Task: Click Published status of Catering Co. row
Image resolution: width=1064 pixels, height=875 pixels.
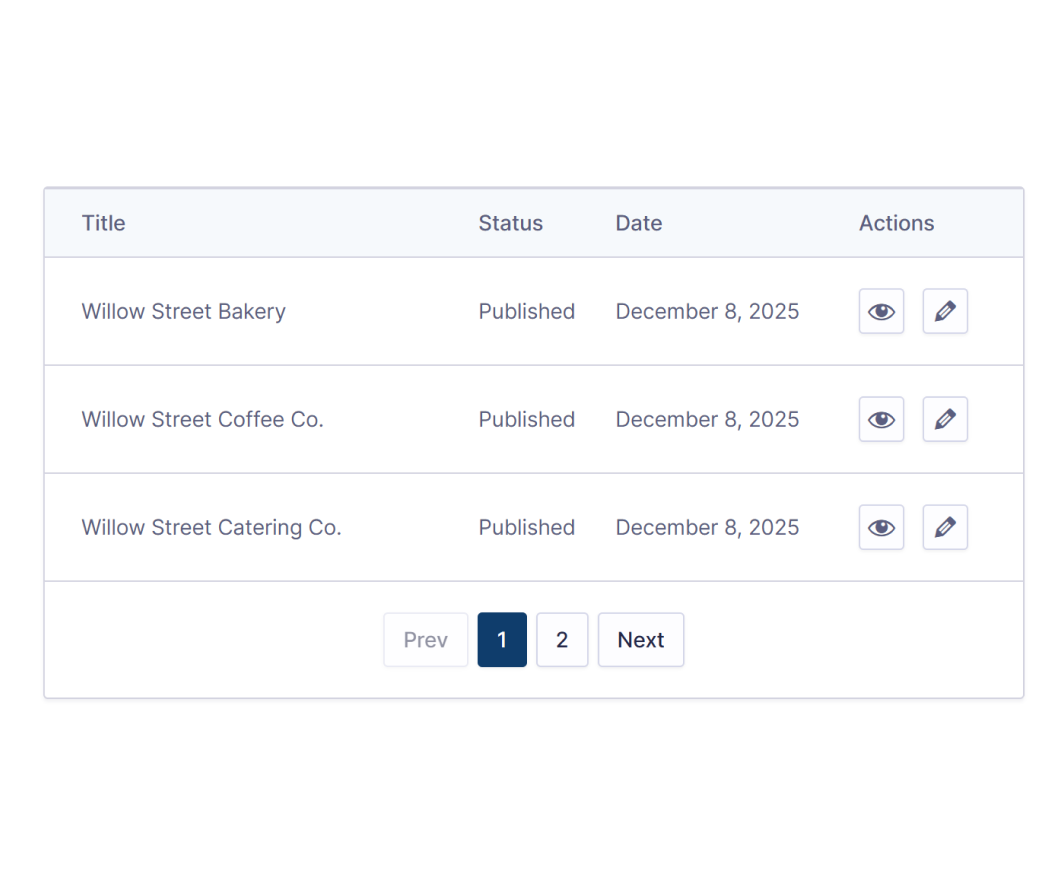Action: click(x=527, y=527)
